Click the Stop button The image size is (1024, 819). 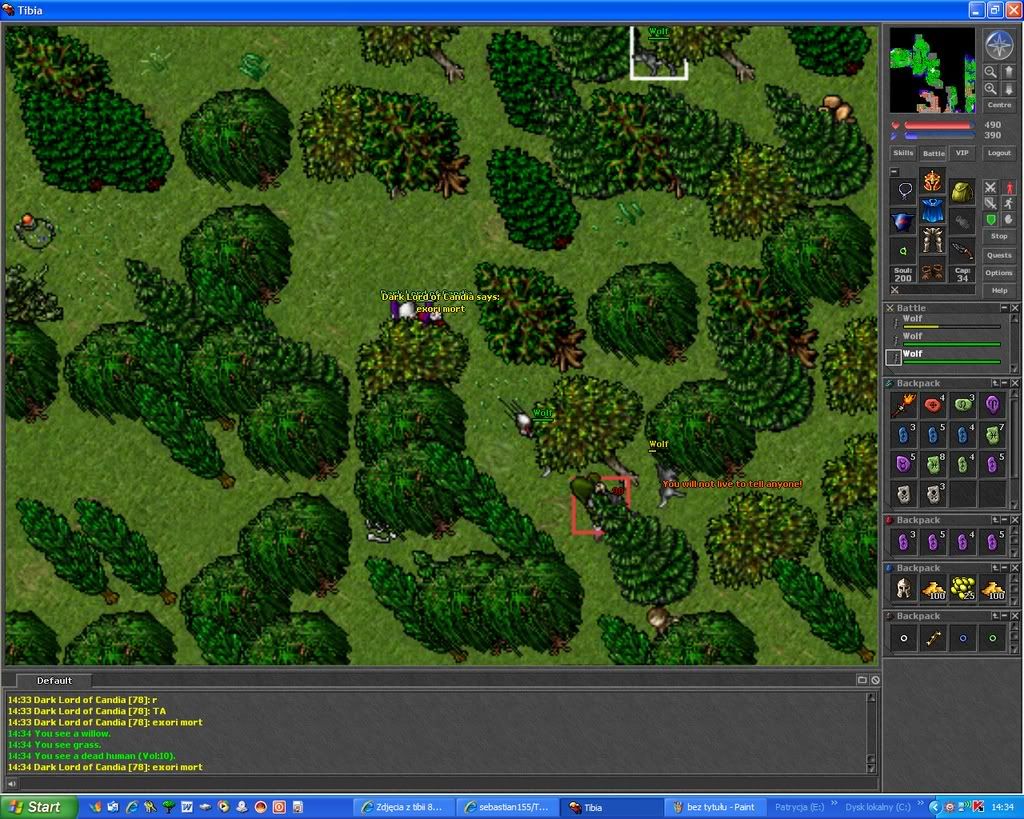pyautogui.click(x=999, y=236)
